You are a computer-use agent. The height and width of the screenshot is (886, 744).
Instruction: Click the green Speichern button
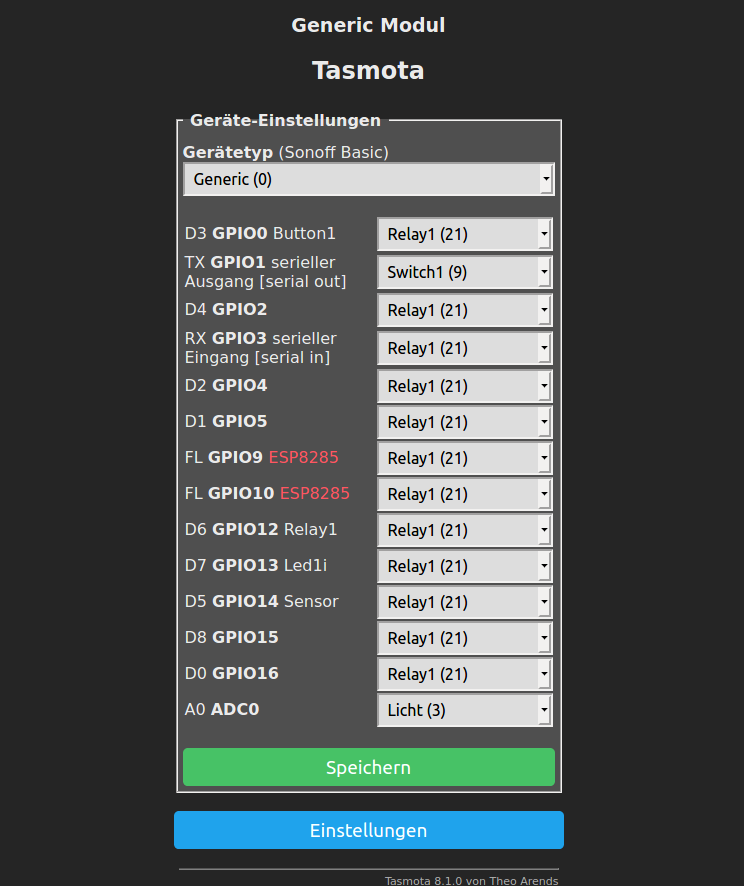tap(368, 767)
